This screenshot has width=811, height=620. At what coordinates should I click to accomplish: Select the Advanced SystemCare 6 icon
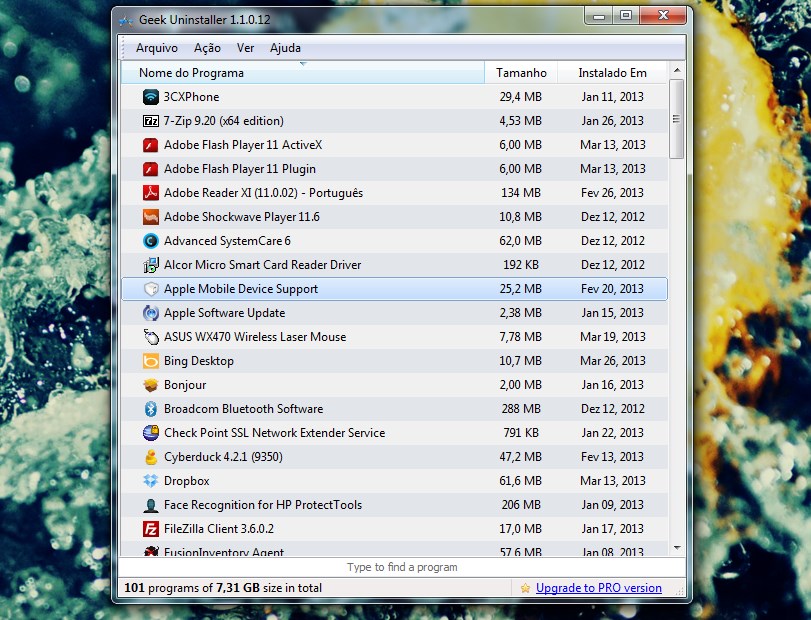click(x=151, y=241)
